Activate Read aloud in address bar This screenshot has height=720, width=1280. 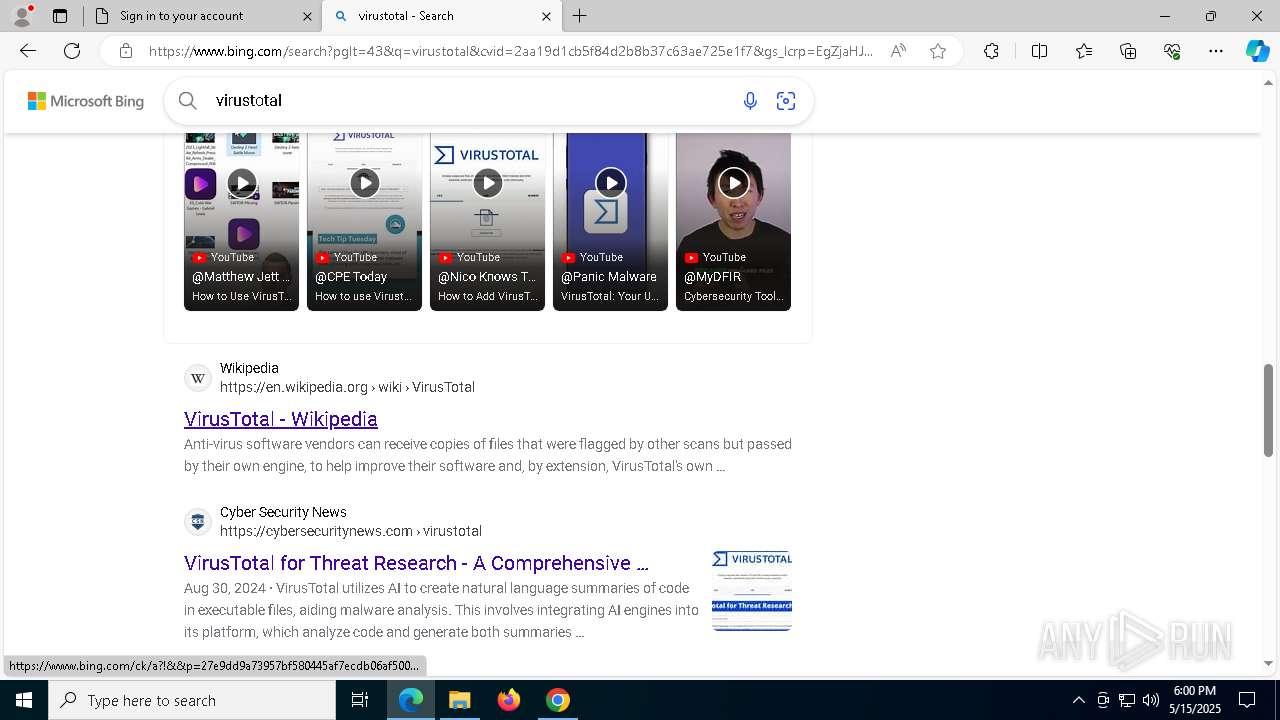898,51
